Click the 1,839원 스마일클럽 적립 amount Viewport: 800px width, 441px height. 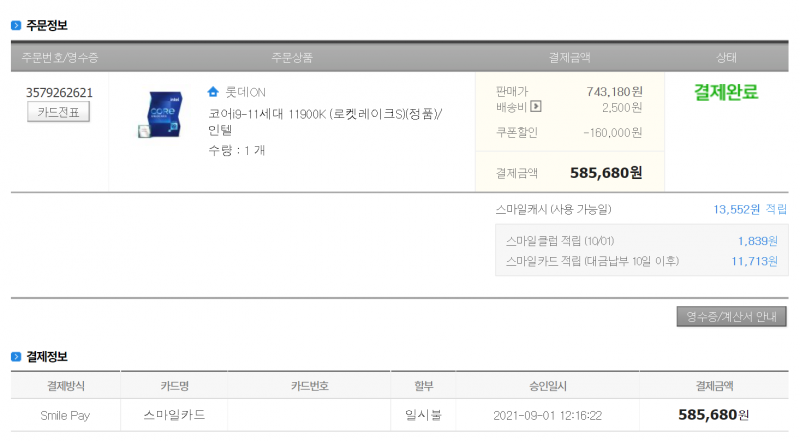(x=758, y=241)
